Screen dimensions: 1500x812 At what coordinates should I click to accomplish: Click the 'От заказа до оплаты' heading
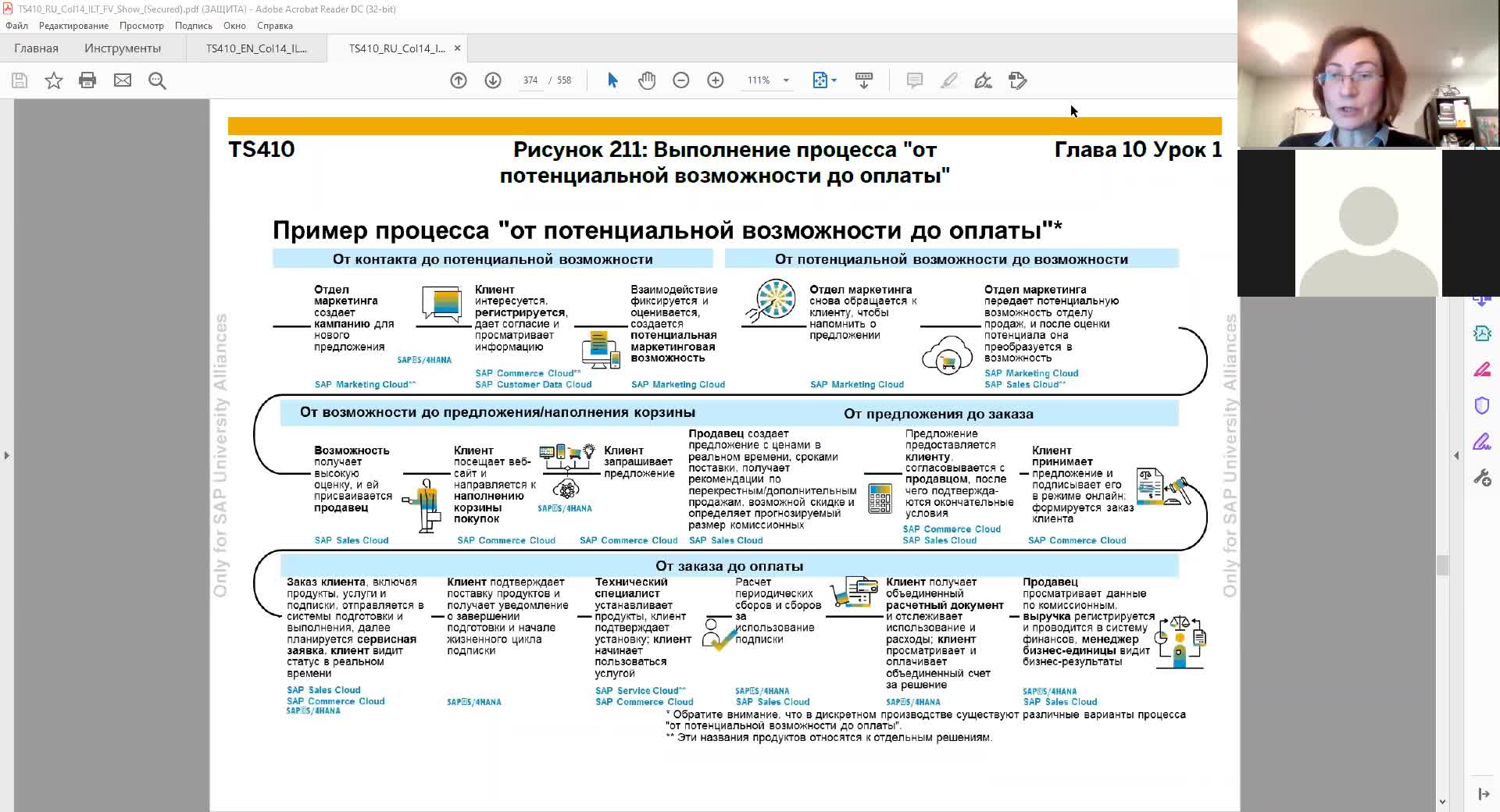coord(730,566)
